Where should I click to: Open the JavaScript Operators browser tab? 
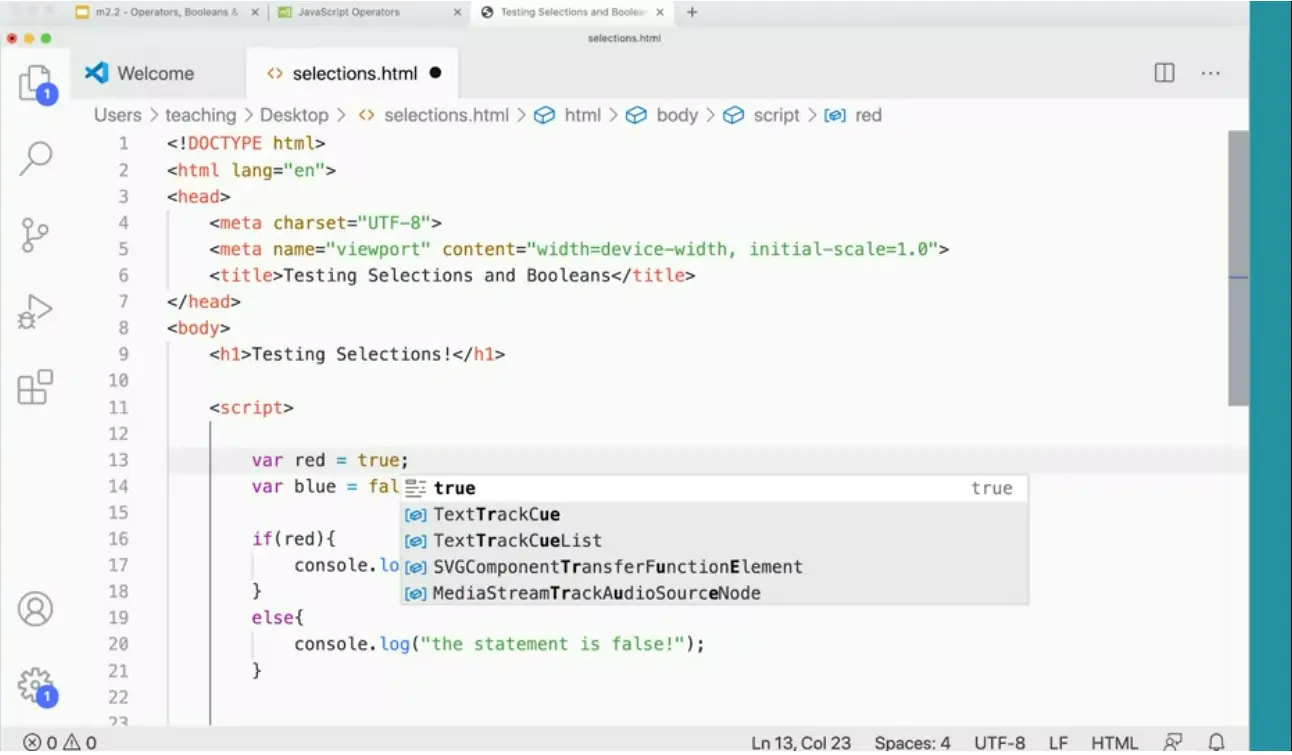(349, 12)
